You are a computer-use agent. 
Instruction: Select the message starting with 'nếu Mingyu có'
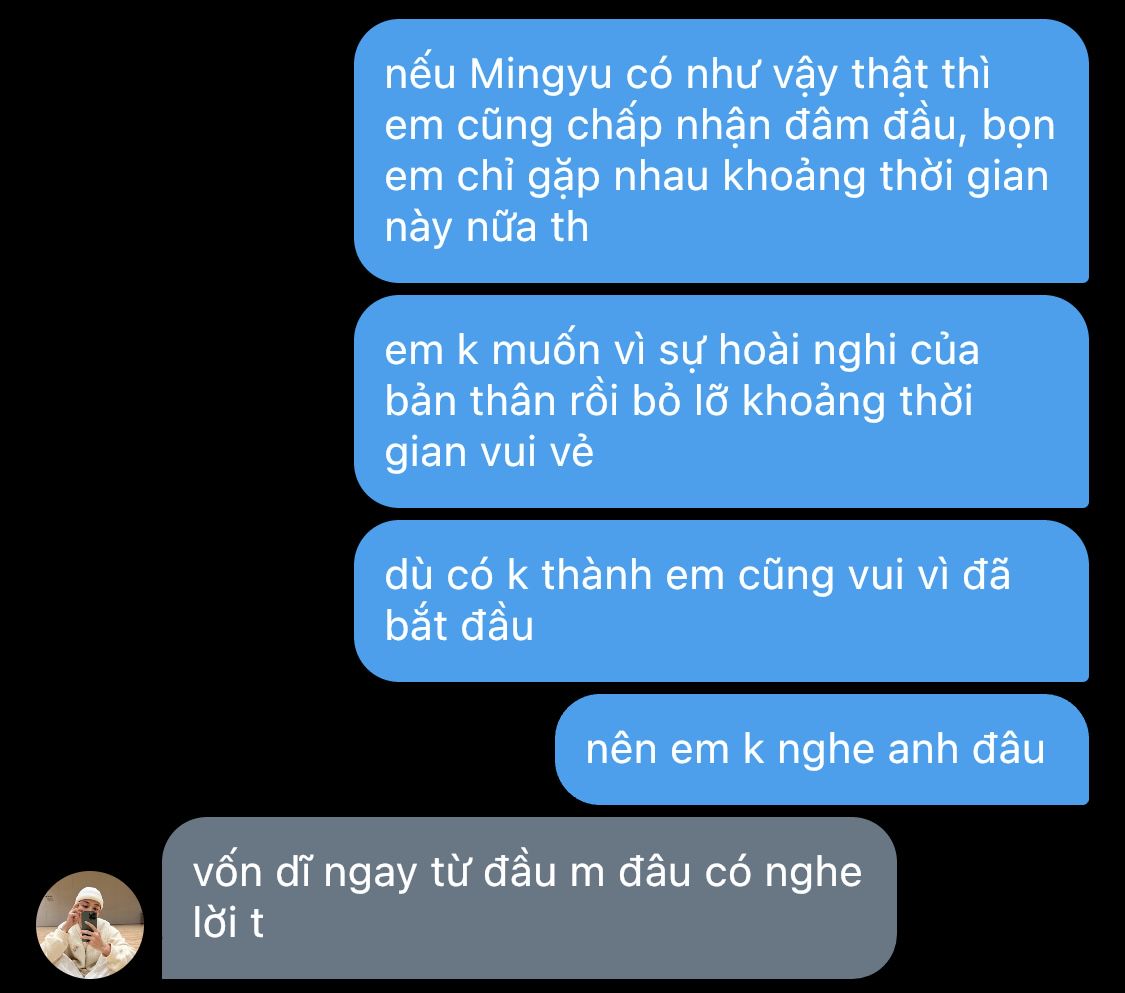721,151
